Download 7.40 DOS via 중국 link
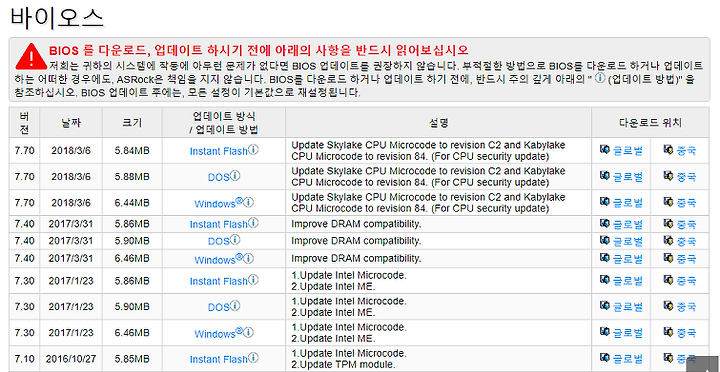Viewport: 720px width, 372px height. (x=686, y=241)
